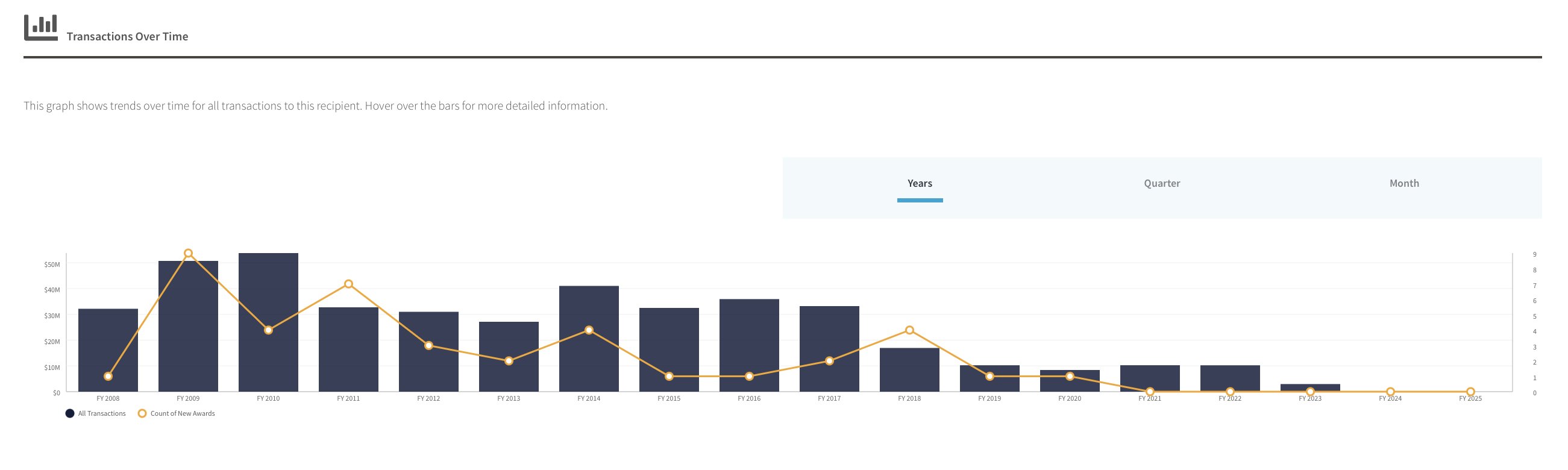The height and width of the screenshot is (470, 1568).
Task: Click the Count of New Awards legend circle
Action: (142, 413)
